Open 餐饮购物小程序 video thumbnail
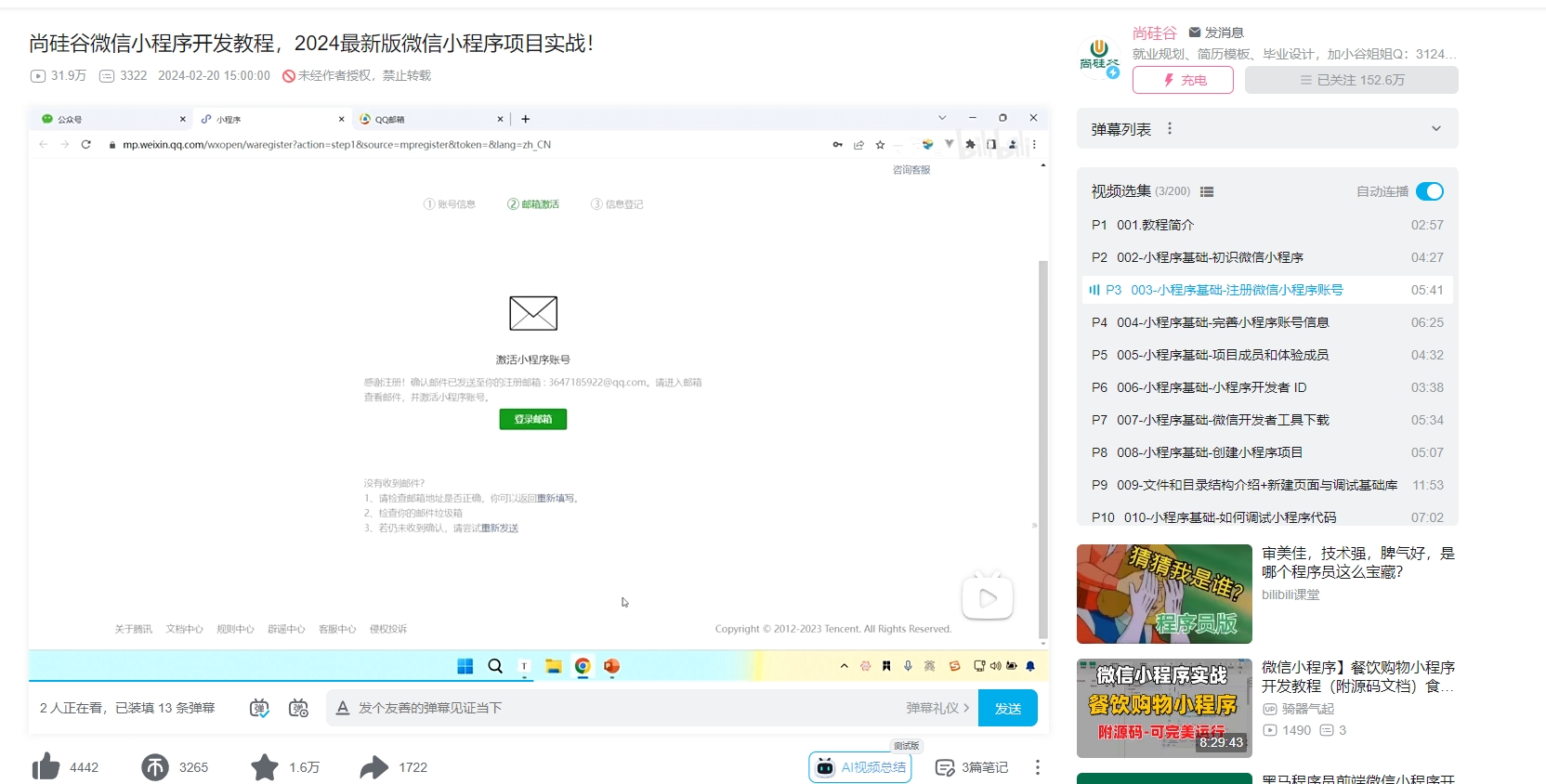The image size is (1546, 784). tap(1164, 708)
